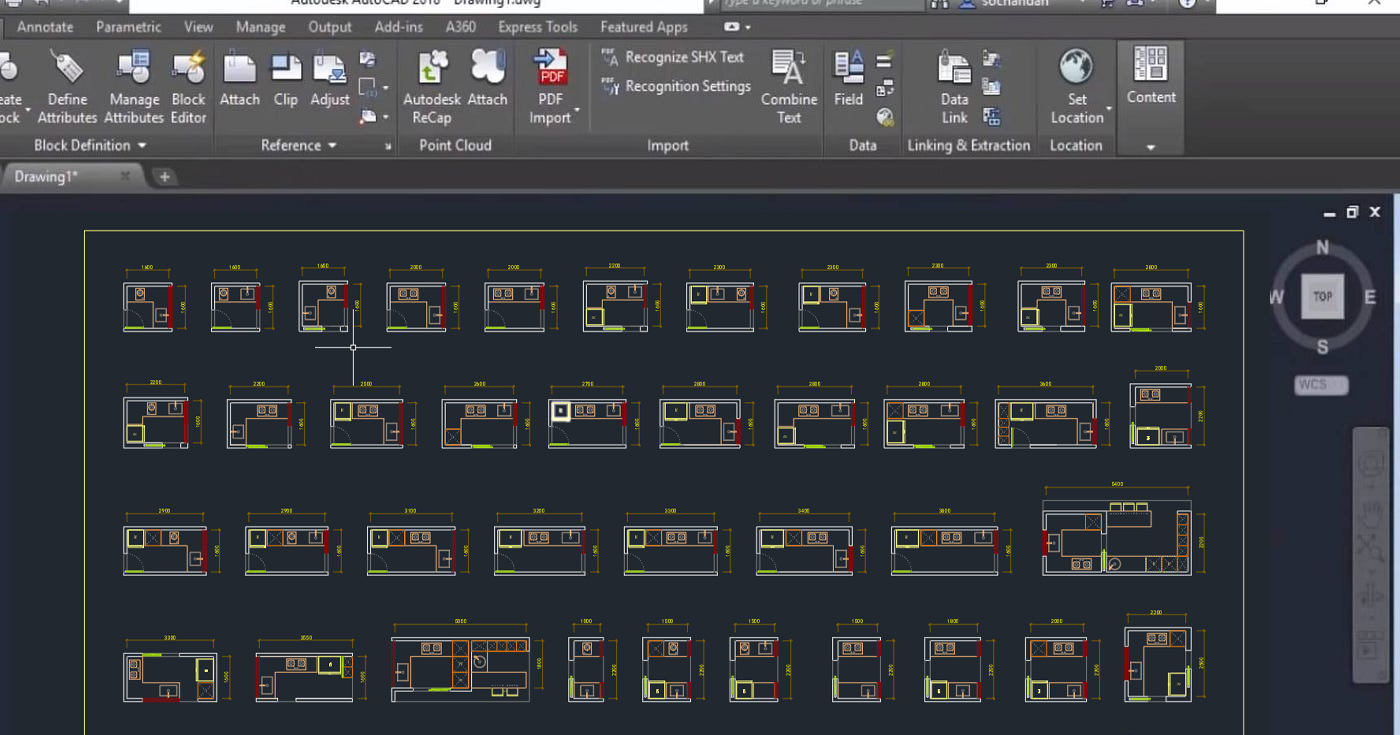This screenshot has width=1400, height=735.
Task: Select the Clip tool
Action: [x=286, y=80]
